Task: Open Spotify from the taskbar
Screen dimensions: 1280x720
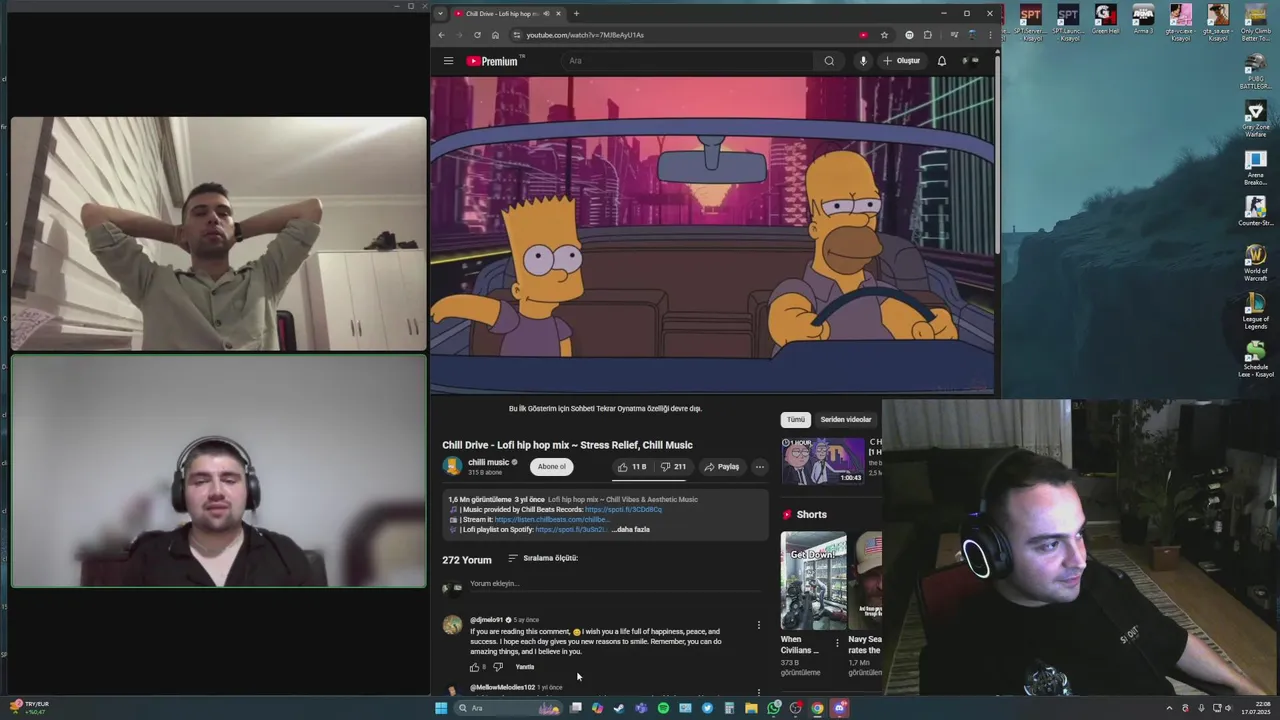Action: pos(663,708)
